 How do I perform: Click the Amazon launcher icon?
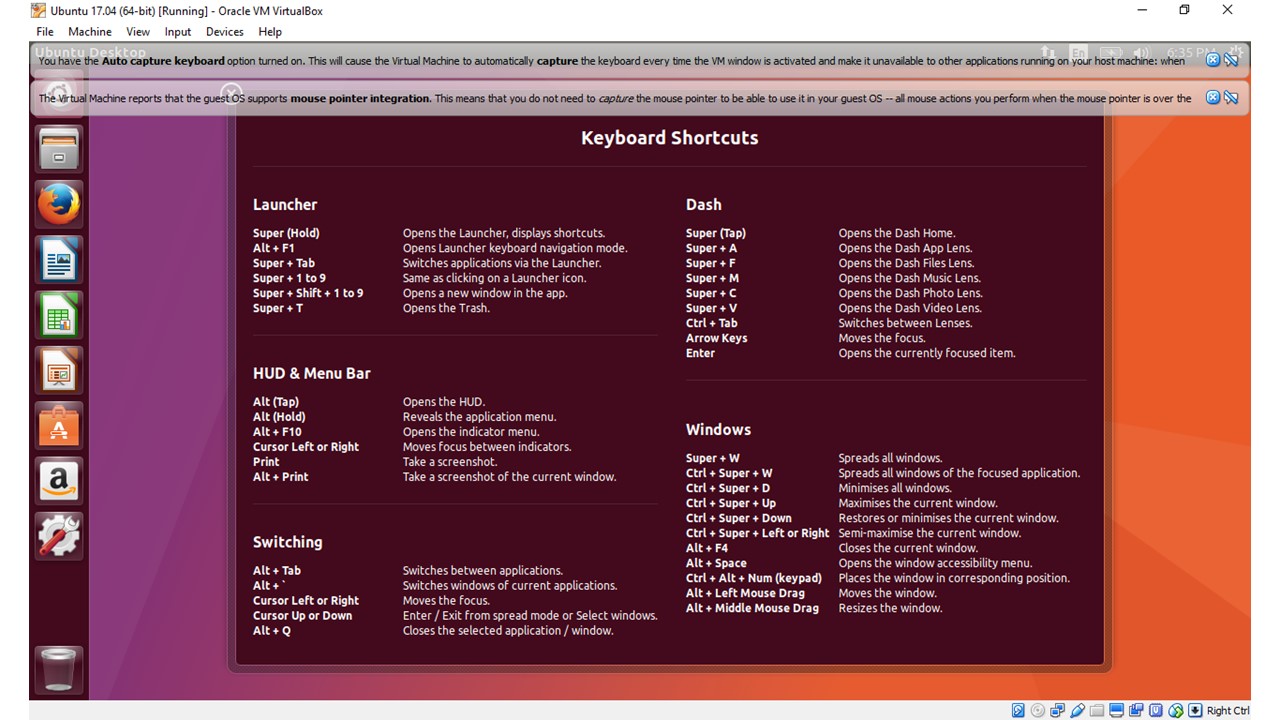(59, 481)
